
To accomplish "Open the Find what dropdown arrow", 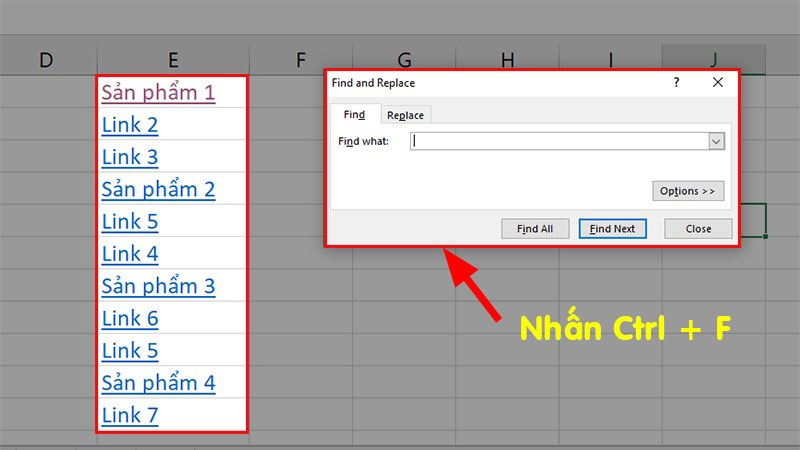I will 716,142.
